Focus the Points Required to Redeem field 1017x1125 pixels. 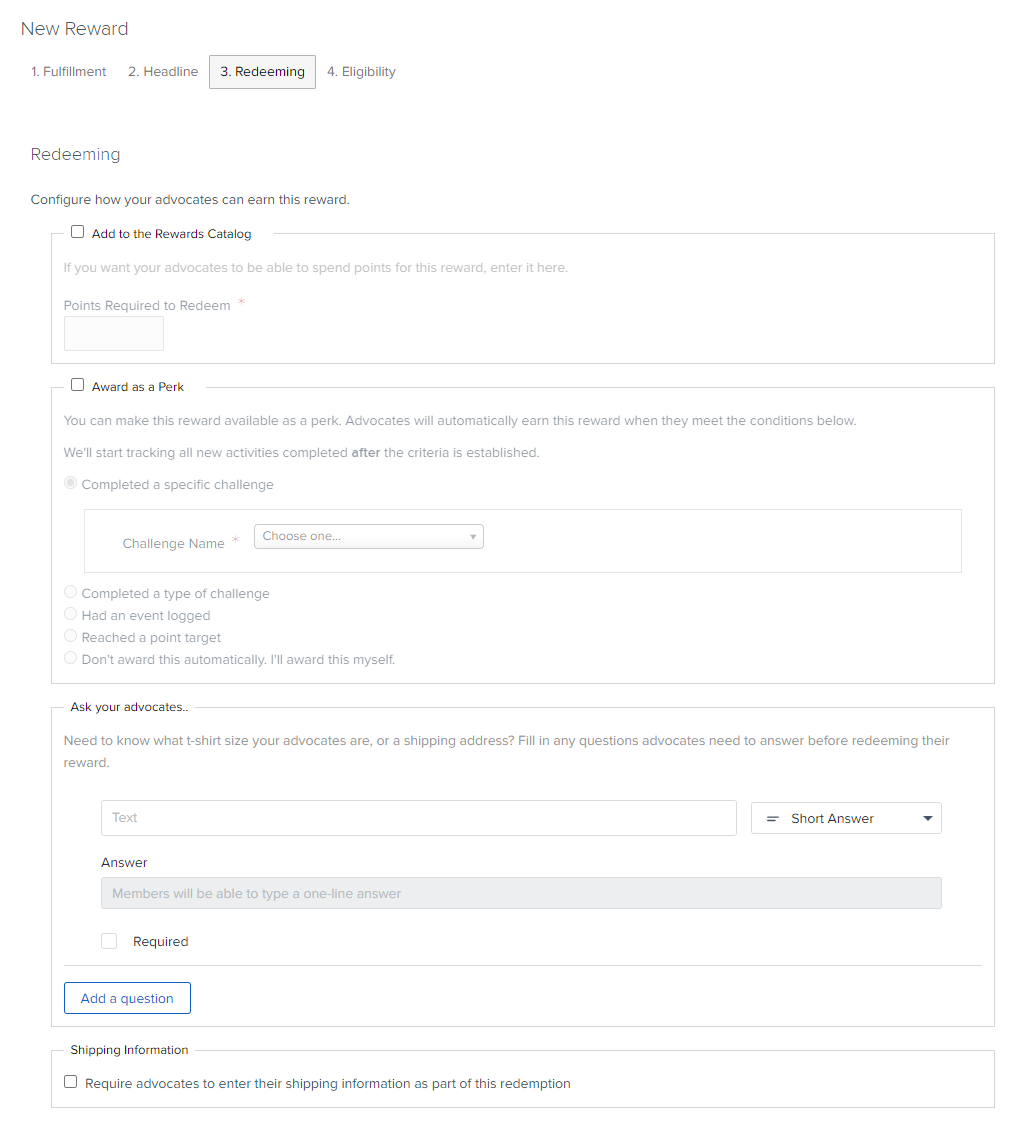[114, 334]
